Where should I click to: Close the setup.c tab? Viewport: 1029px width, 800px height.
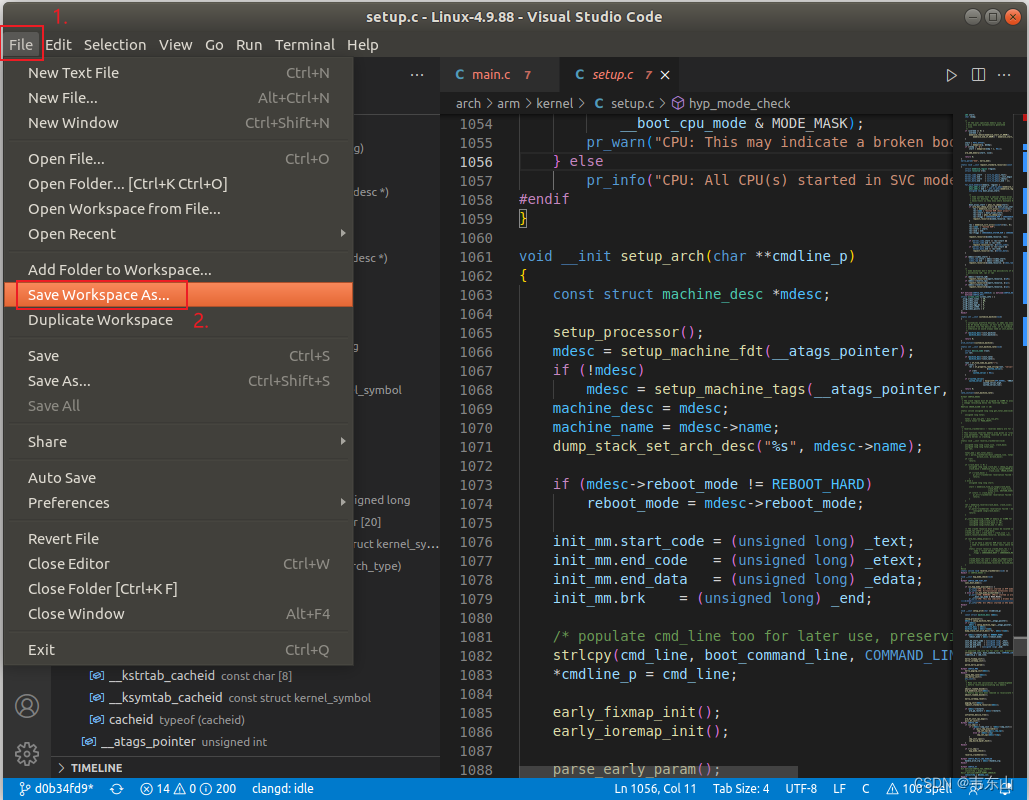pos(665,75)
